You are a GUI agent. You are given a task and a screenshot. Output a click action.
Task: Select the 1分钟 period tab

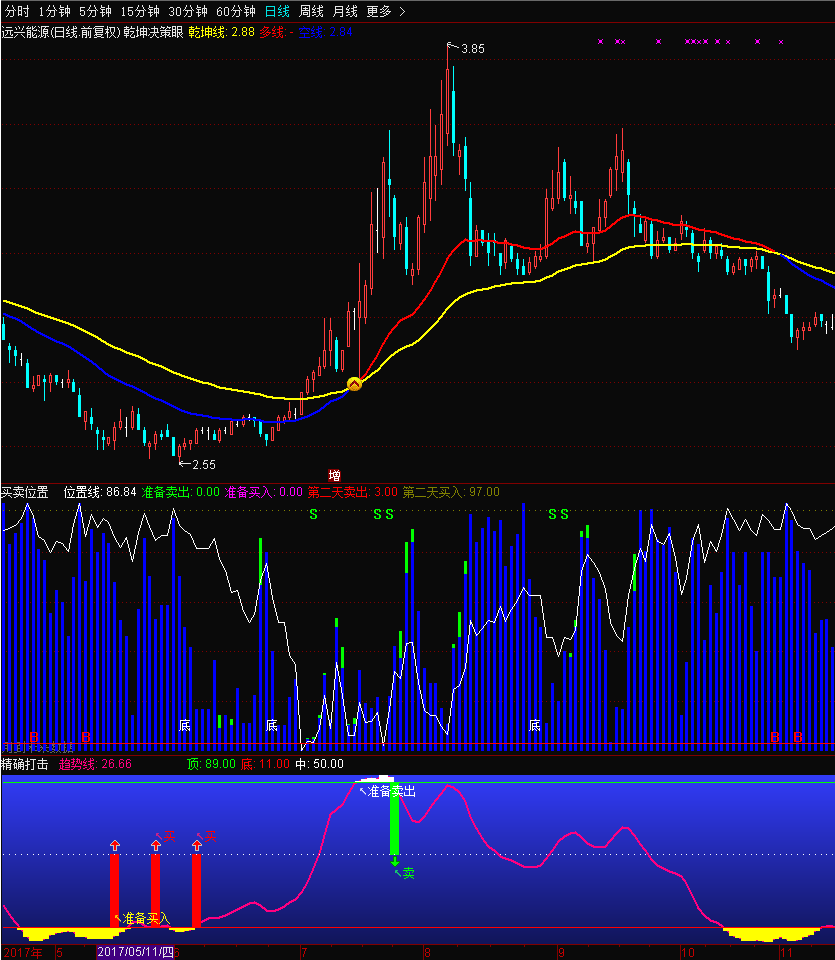tap(54, 11)
